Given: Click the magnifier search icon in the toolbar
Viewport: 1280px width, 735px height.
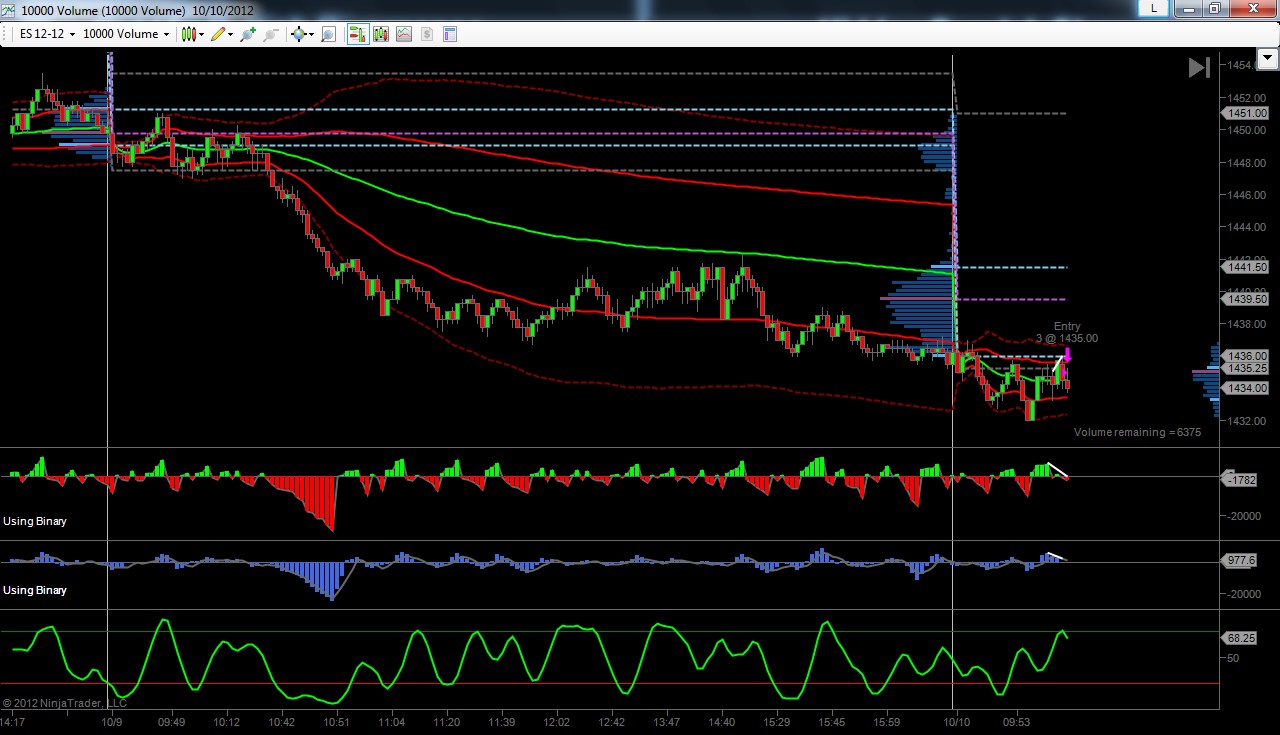Looking at the screenshot, I should tap(328, 34).
